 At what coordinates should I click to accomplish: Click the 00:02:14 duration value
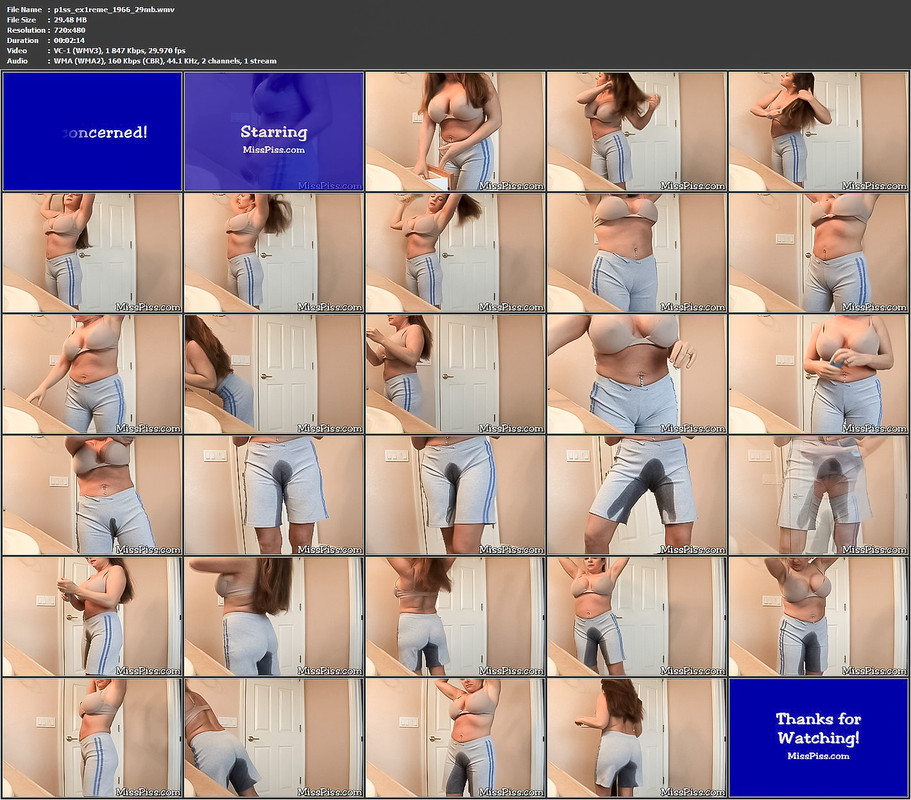point(70,40)
